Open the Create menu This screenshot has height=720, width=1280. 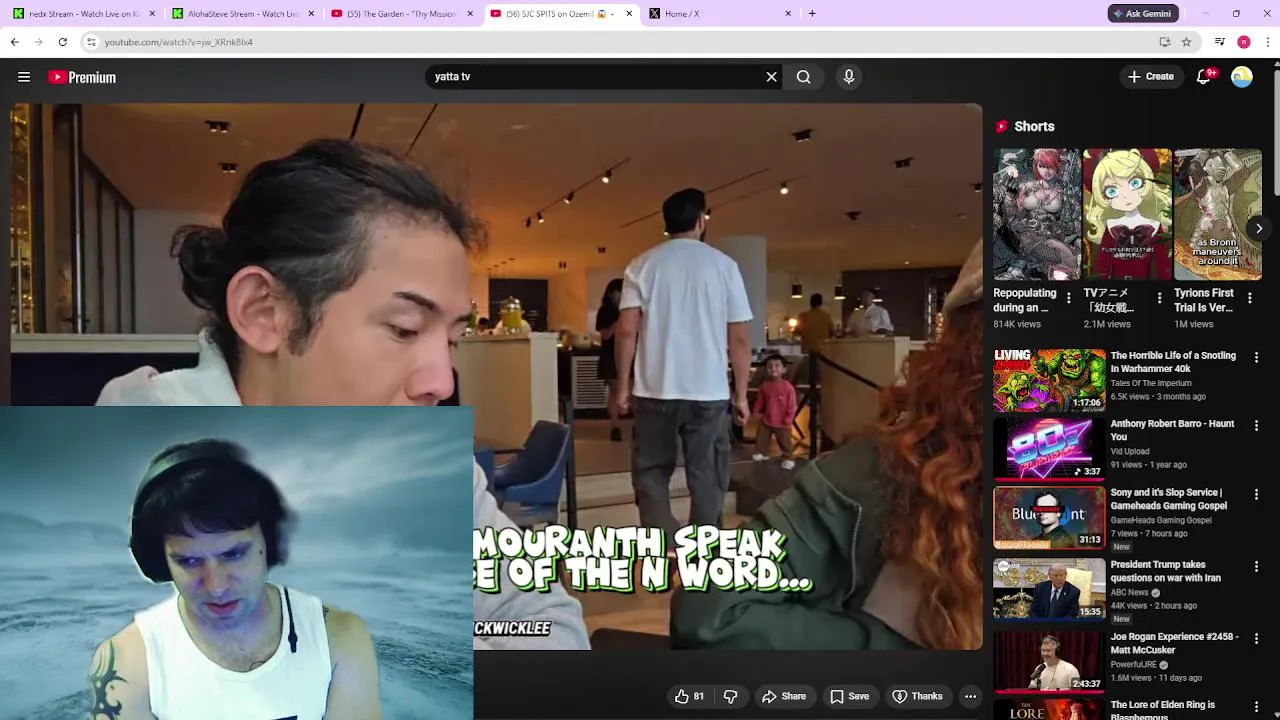(x=1151, y=76)
